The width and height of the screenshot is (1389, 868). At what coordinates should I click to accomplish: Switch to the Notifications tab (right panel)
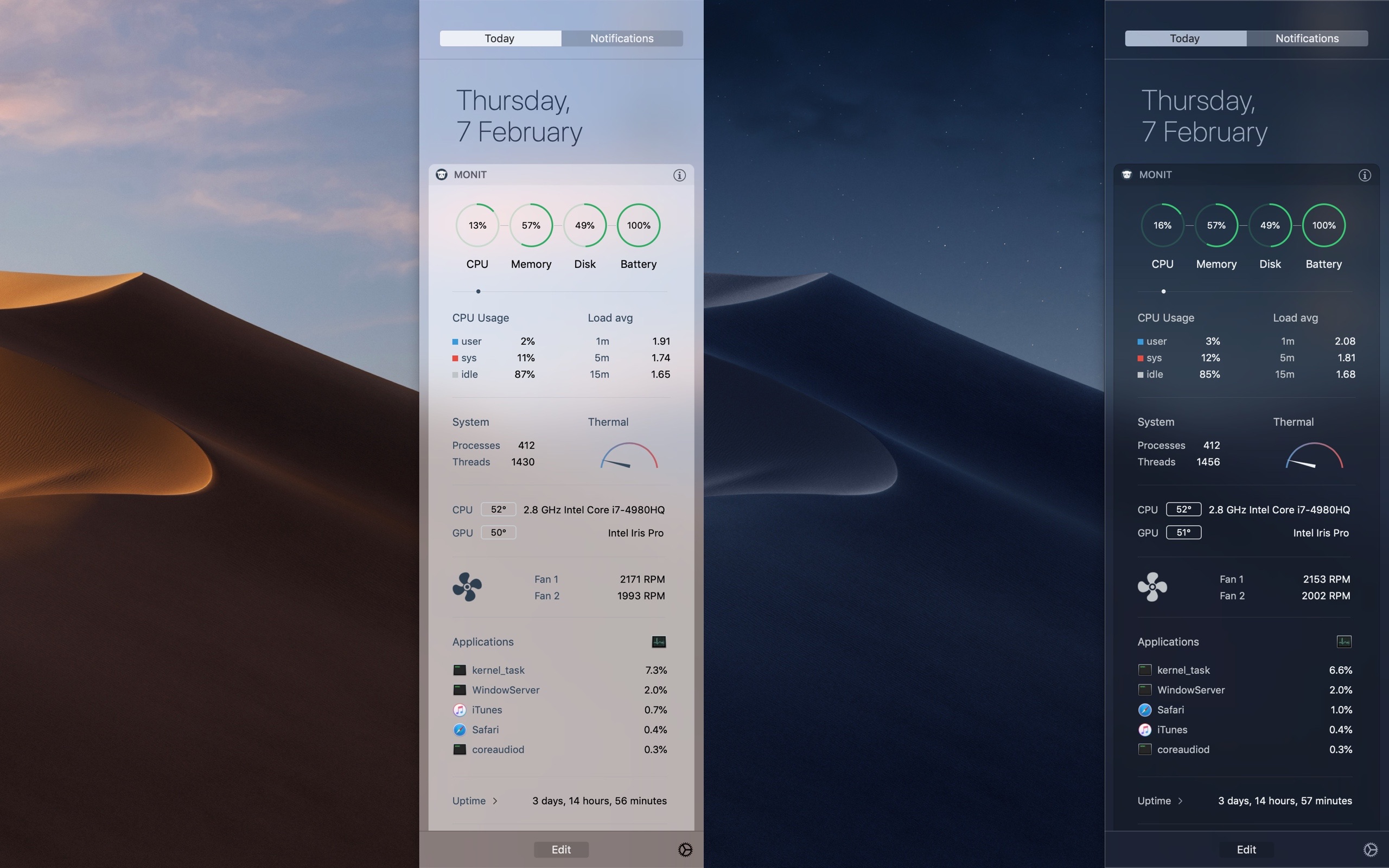[1307, 38]
